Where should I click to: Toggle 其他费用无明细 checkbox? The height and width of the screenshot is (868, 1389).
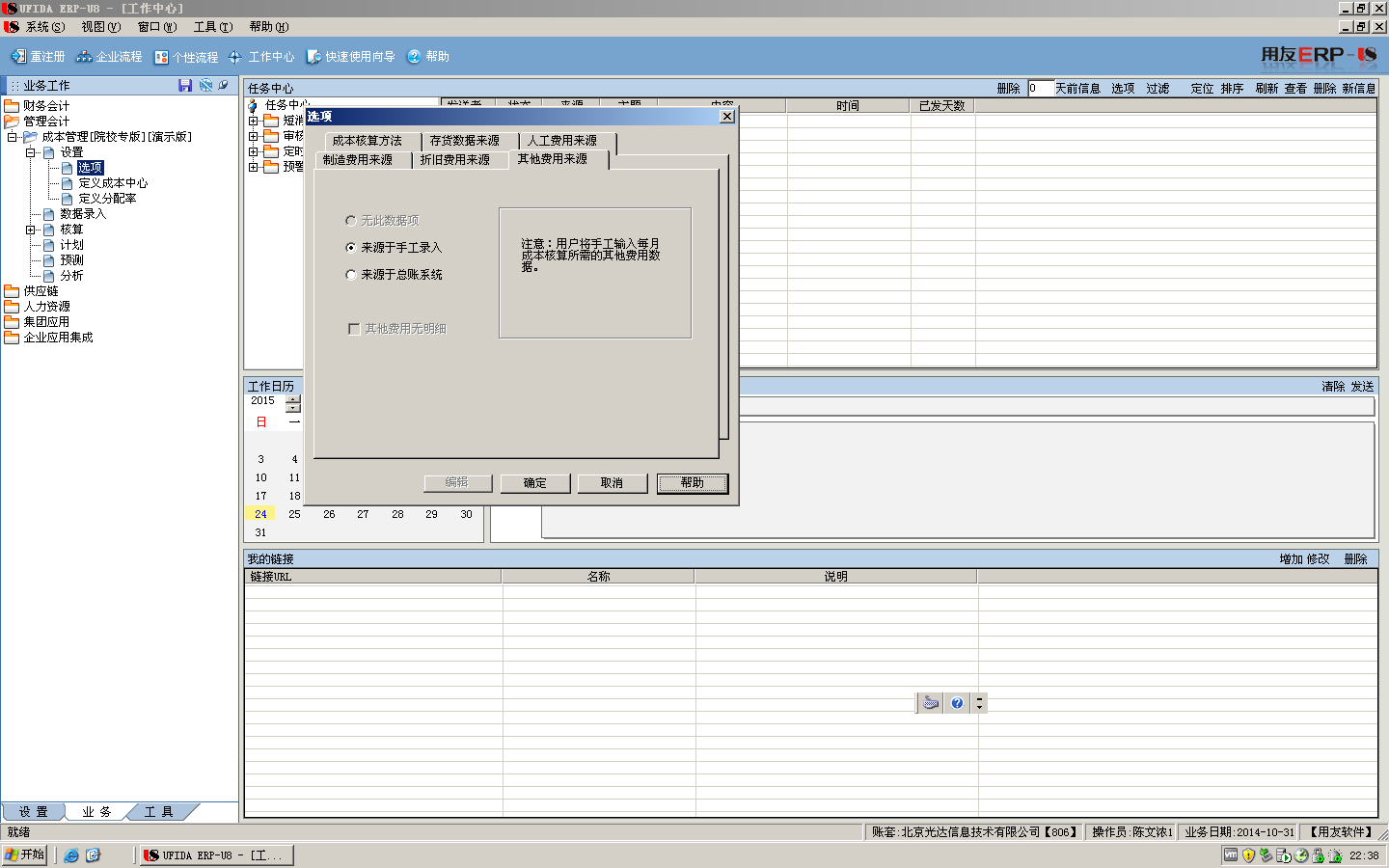(354, 329)
